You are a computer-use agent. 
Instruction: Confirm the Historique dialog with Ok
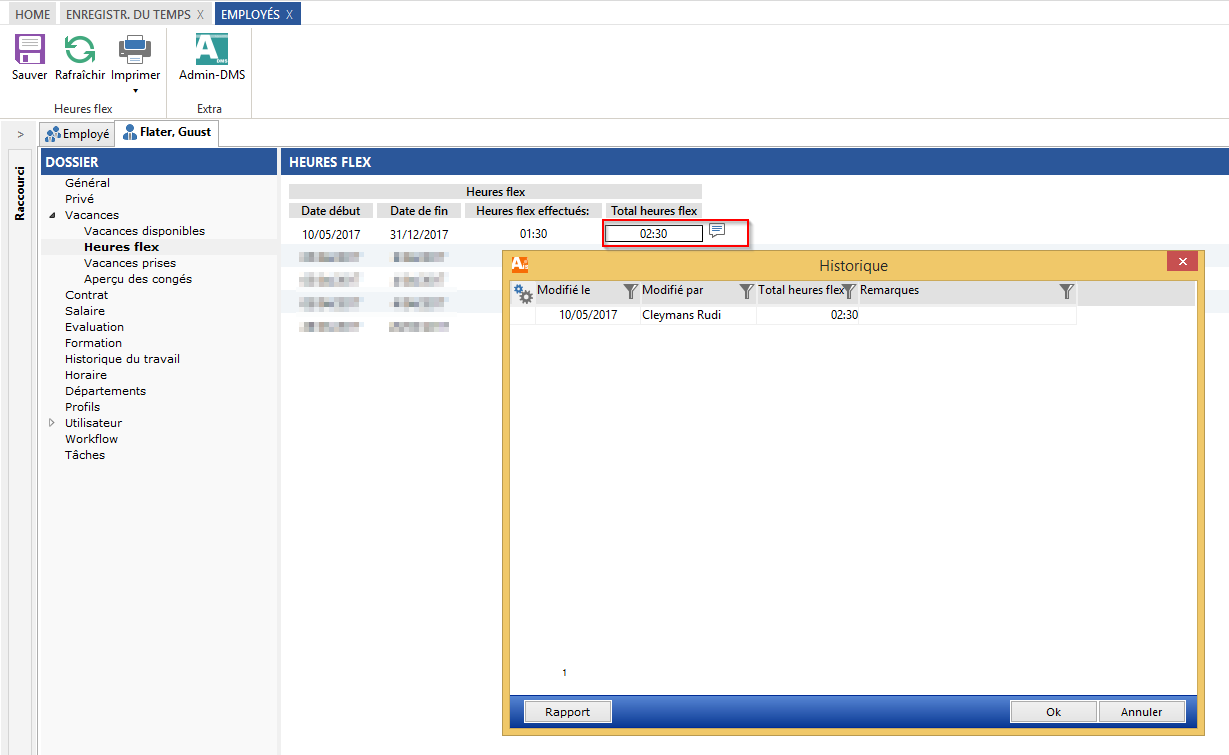(x=1053, y=712)
